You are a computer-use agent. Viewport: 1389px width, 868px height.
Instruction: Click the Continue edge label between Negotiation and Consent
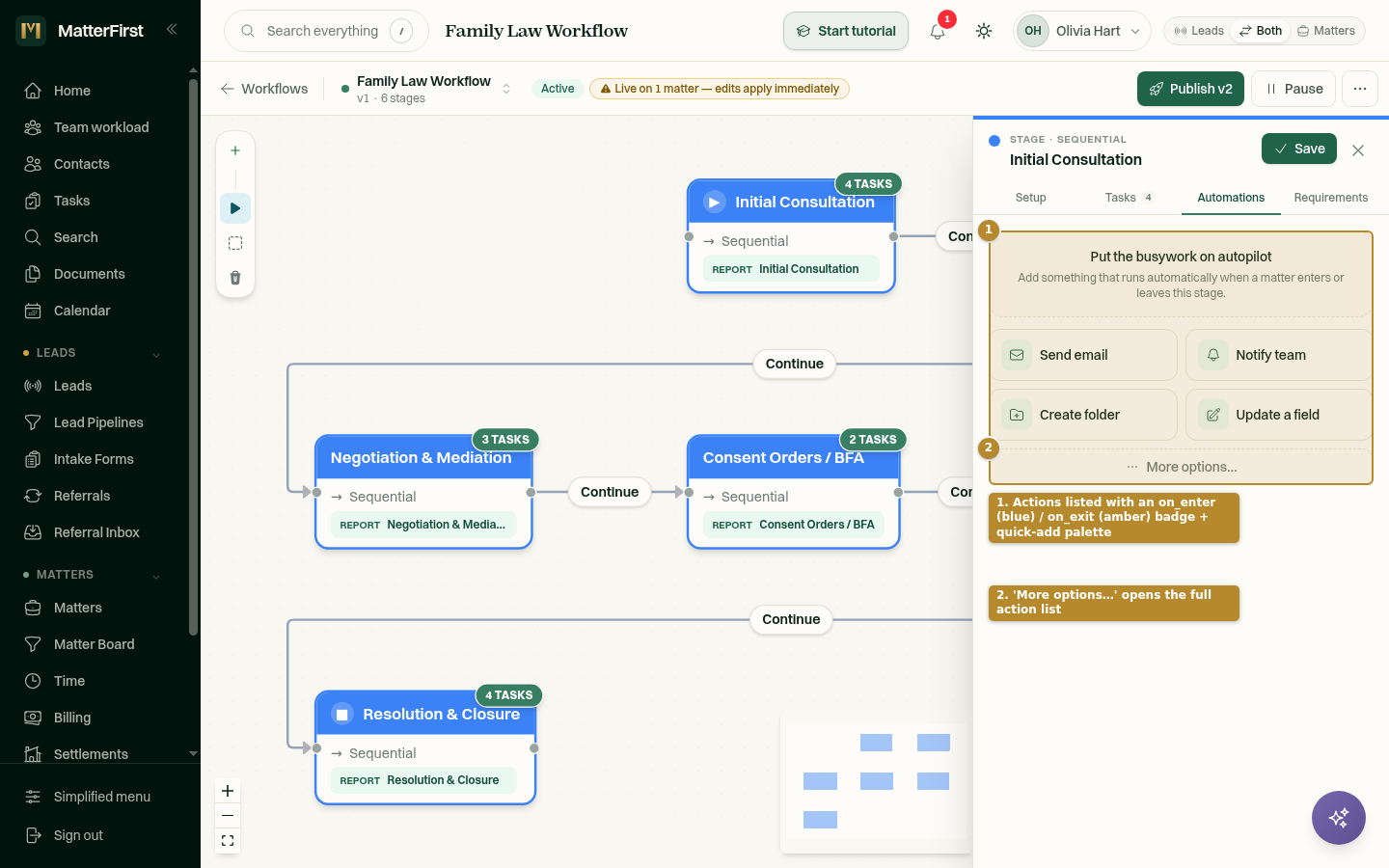(610, 492)
